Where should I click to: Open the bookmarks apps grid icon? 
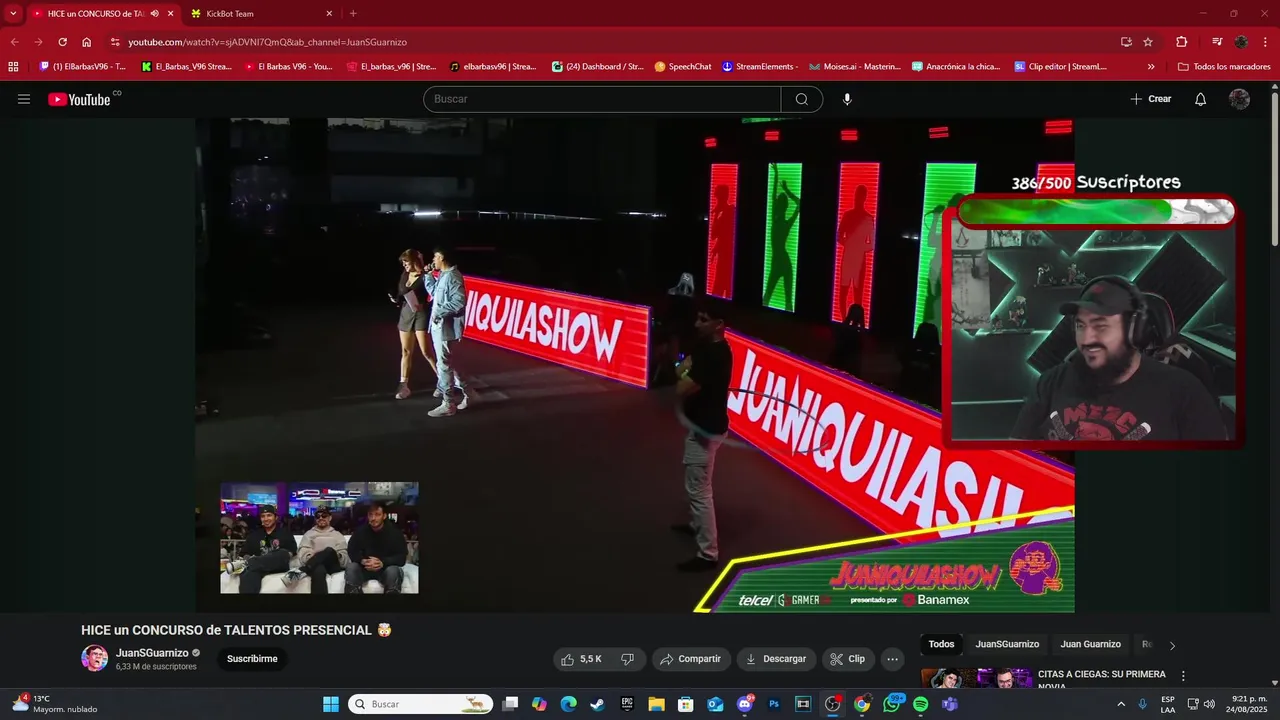[x=13, y=67]
